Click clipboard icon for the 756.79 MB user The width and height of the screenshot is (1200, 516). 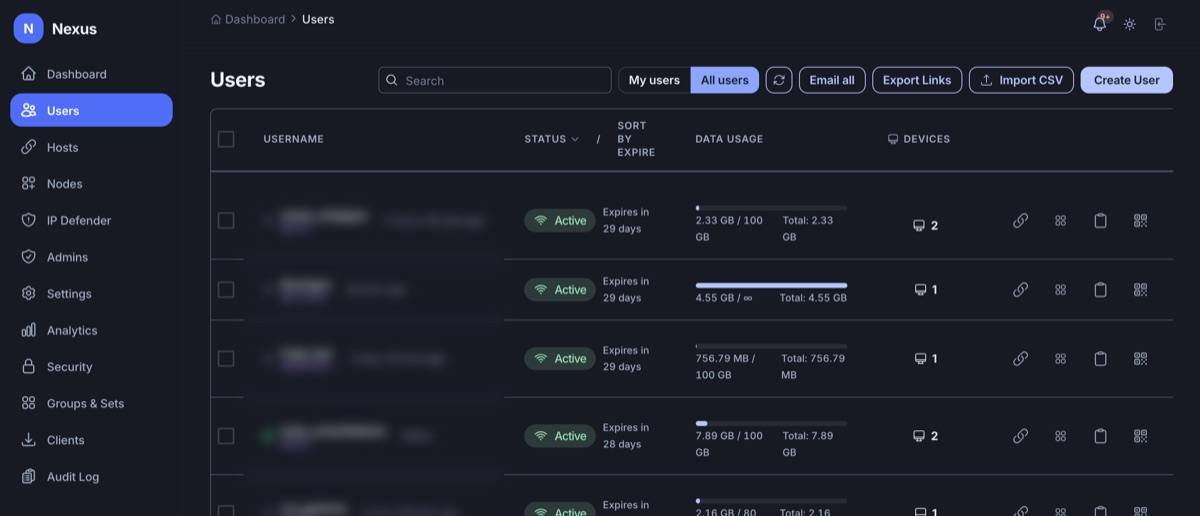1100,358
